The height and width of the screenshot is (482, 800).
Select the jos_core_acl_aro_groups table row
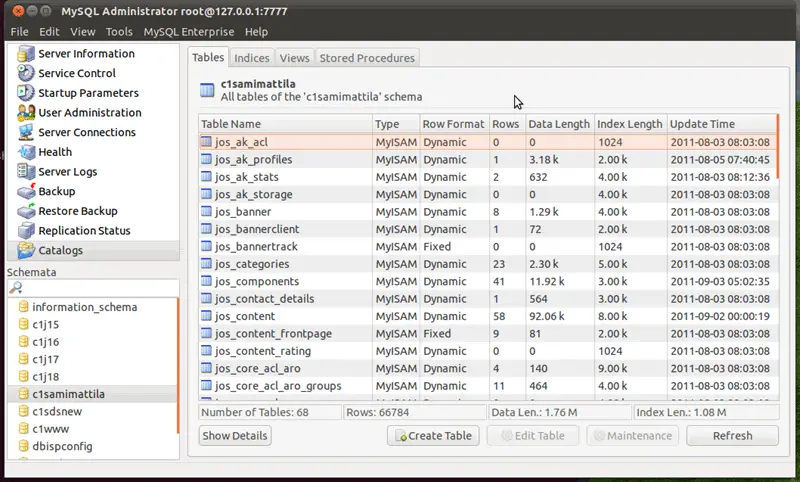(488, 386)
